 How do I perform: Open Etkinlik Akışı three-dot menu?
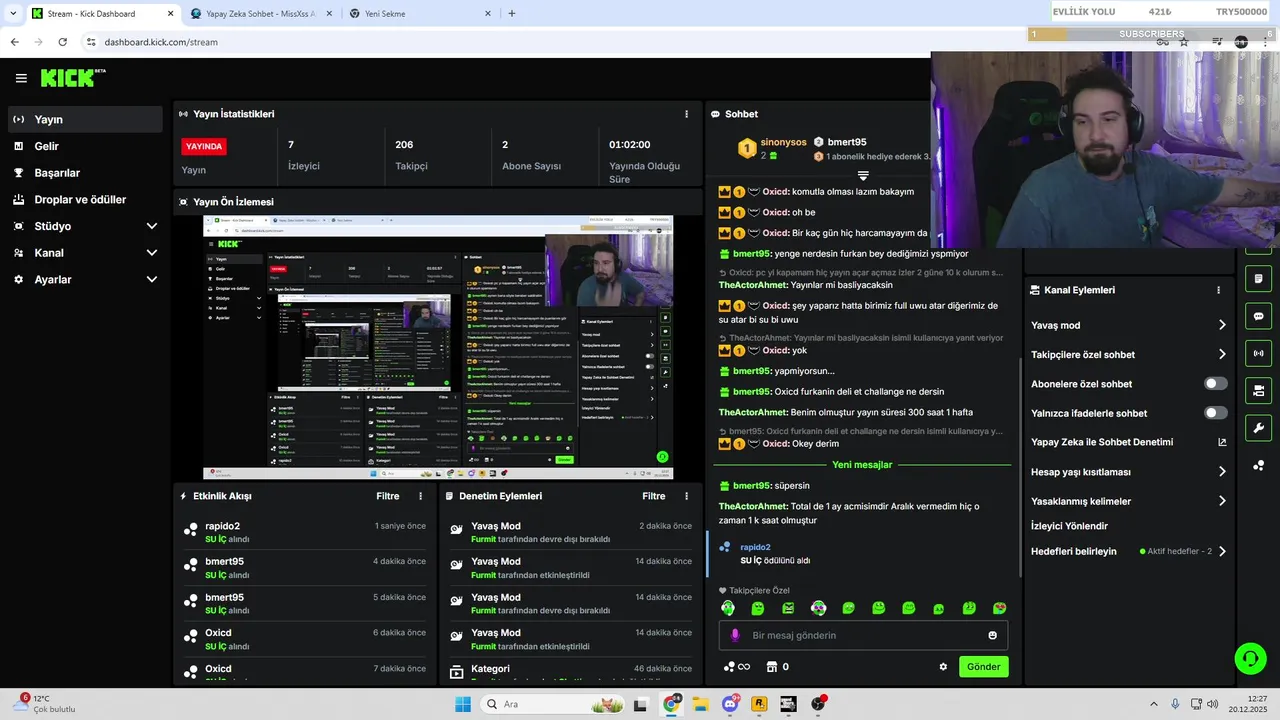click(420, 496)
